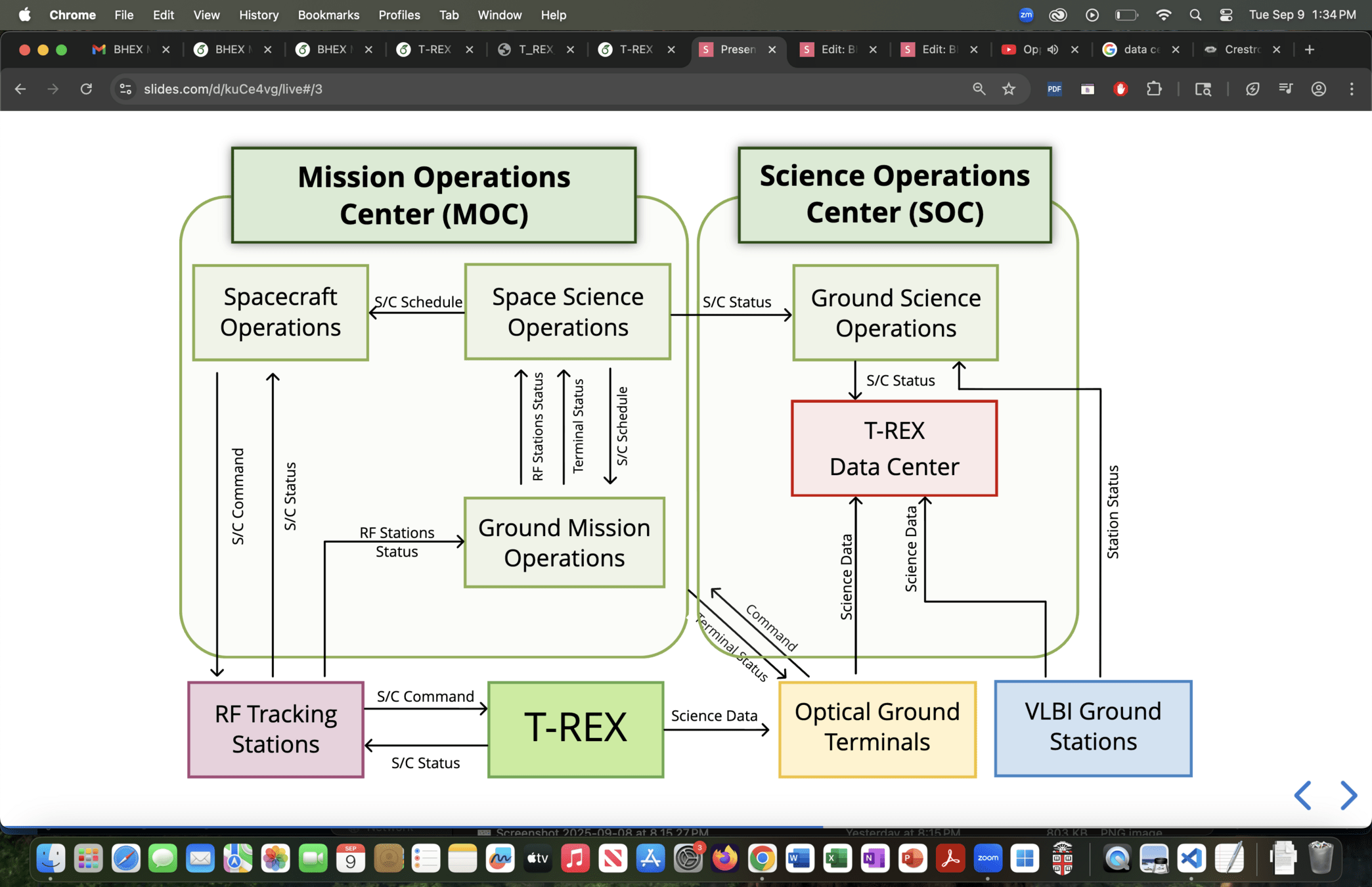This screenshot has height=887, width=1372.
Task: Open Chrome profile avatar icon
Action: click(1318, 89)
